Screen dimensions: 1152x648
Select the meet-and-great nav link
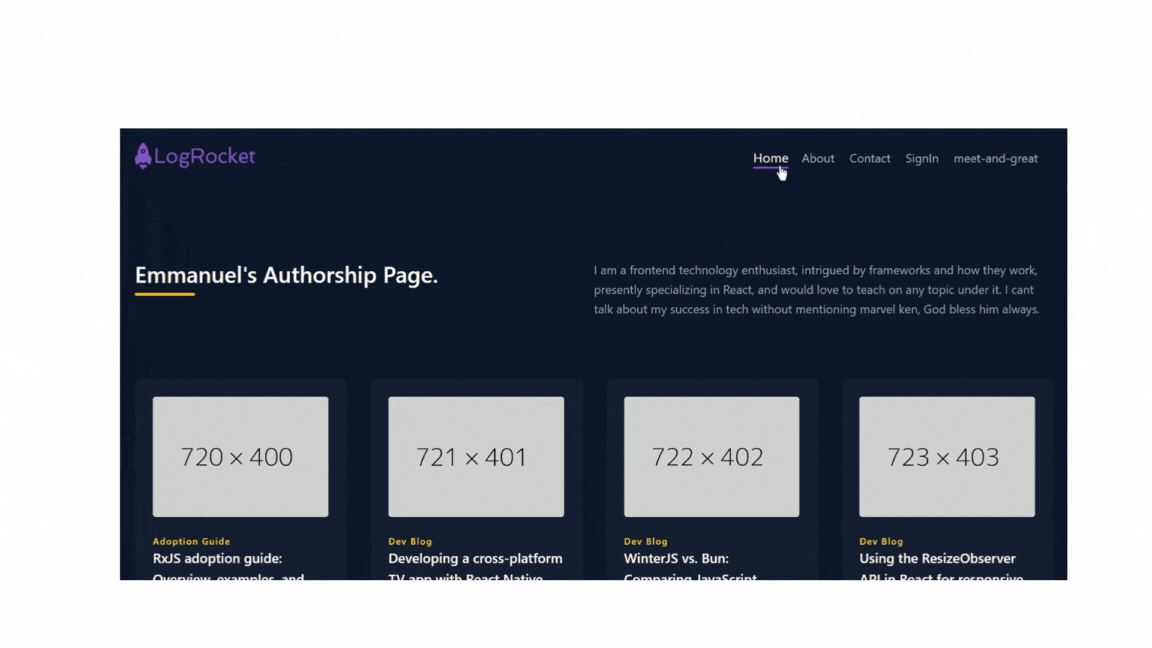pyautogui.click(x=995, y=158)
